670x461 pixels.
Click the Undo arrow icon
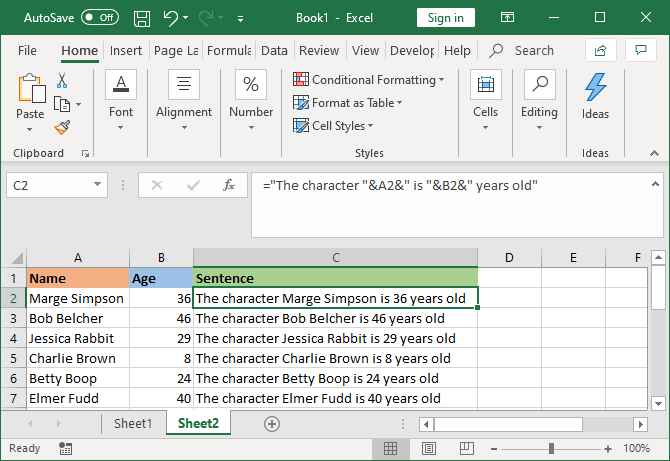point(171,18)
